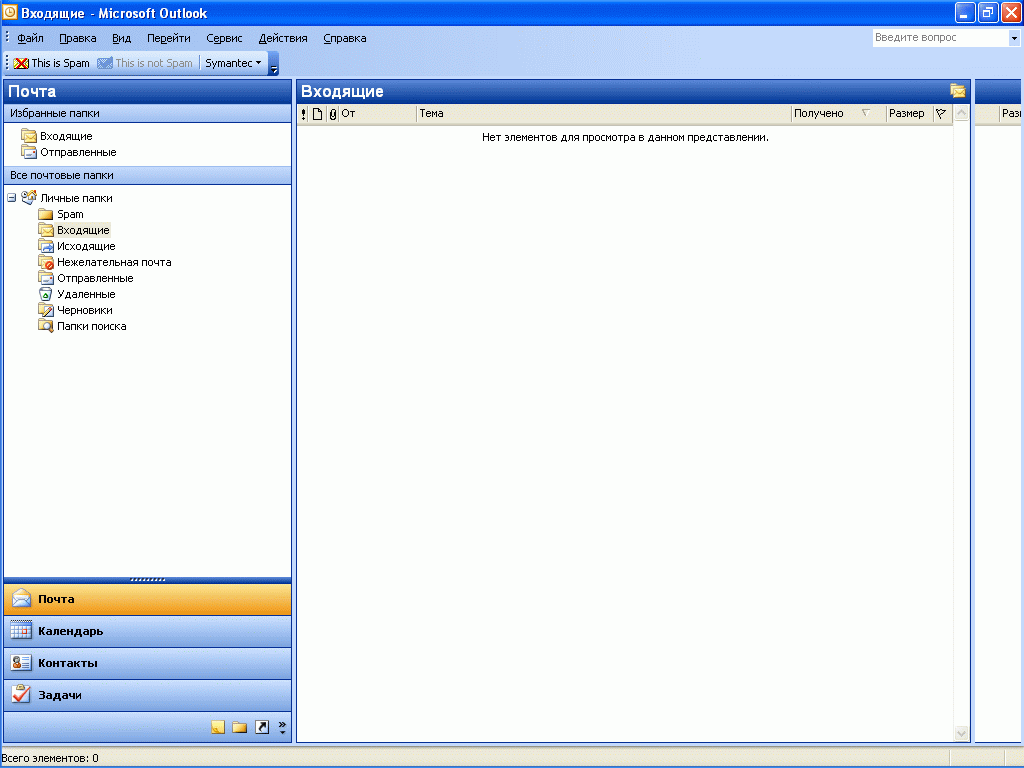Switch to the Задачи navigation button
The height and width of the screenshot is (768, 1024).
(x=148, y=694)
